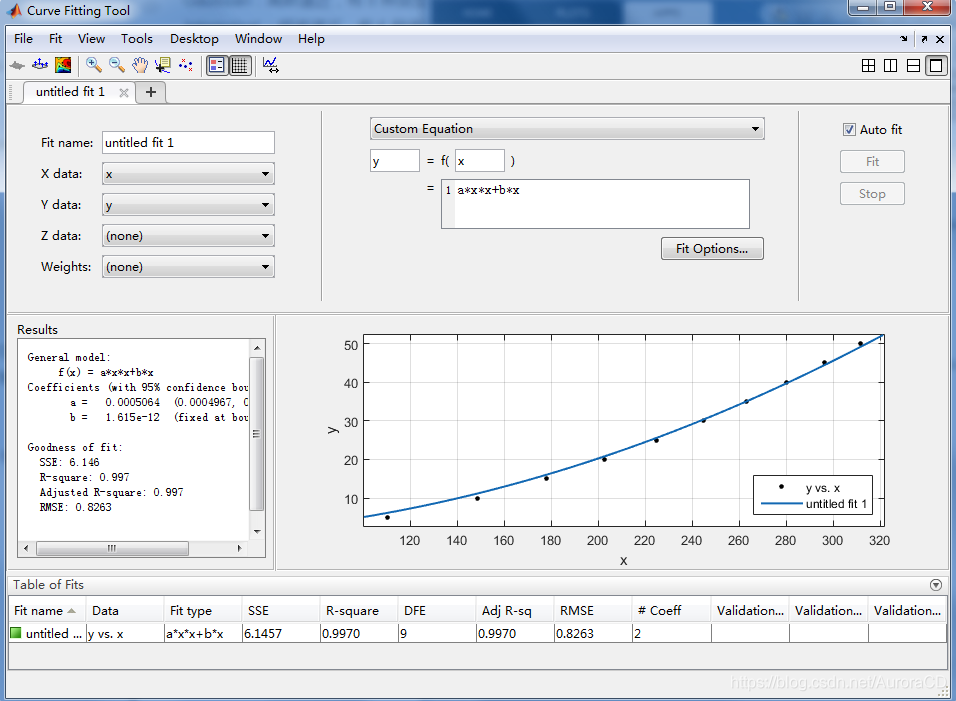Click the dock-arrow icon in menu bar
The image size is (956, 701).
(904, 39)
